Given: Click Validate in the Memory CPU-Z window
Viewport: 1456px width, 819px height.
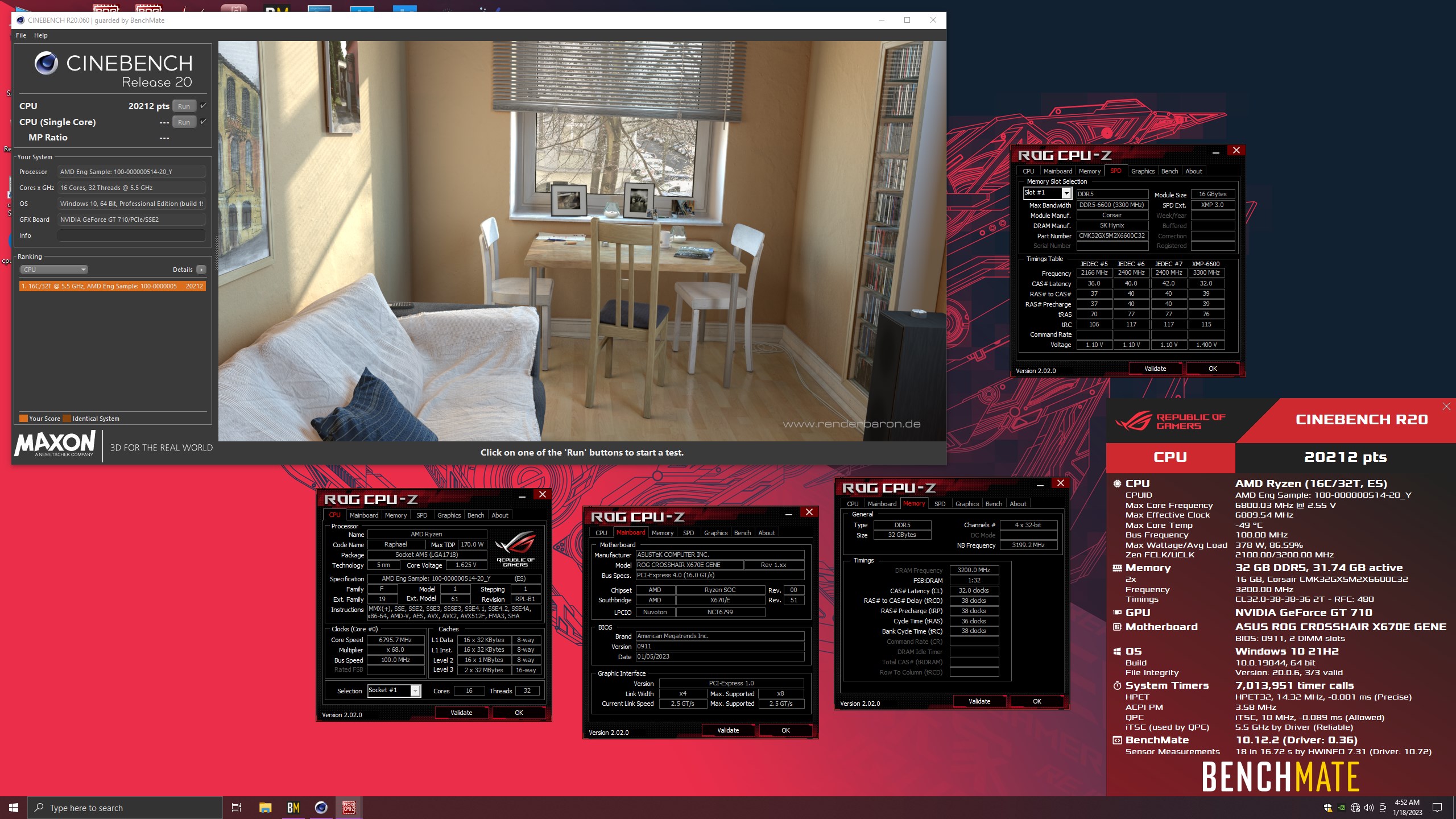Looking at the screenshot, I should tap(979, 701).
